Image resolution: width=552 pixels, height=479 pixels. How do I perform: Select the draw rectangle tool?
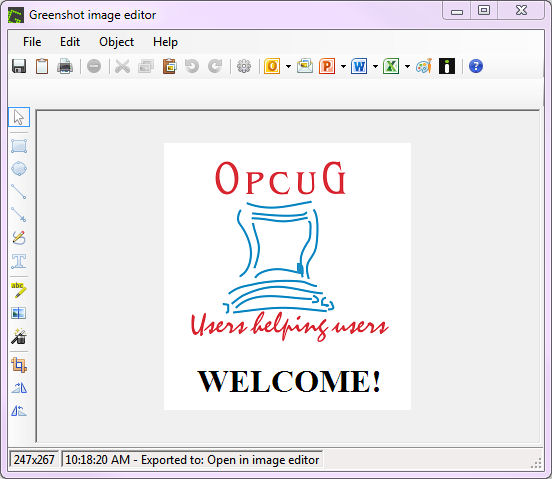point(19,146)
